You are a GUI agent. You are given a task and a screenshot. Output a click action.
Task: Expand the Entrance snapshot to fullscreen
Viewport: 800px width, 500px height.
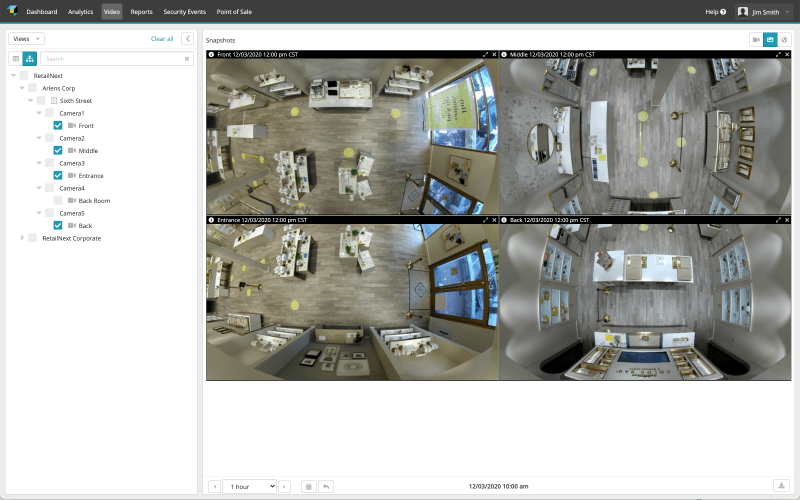(x=485, y=220)
